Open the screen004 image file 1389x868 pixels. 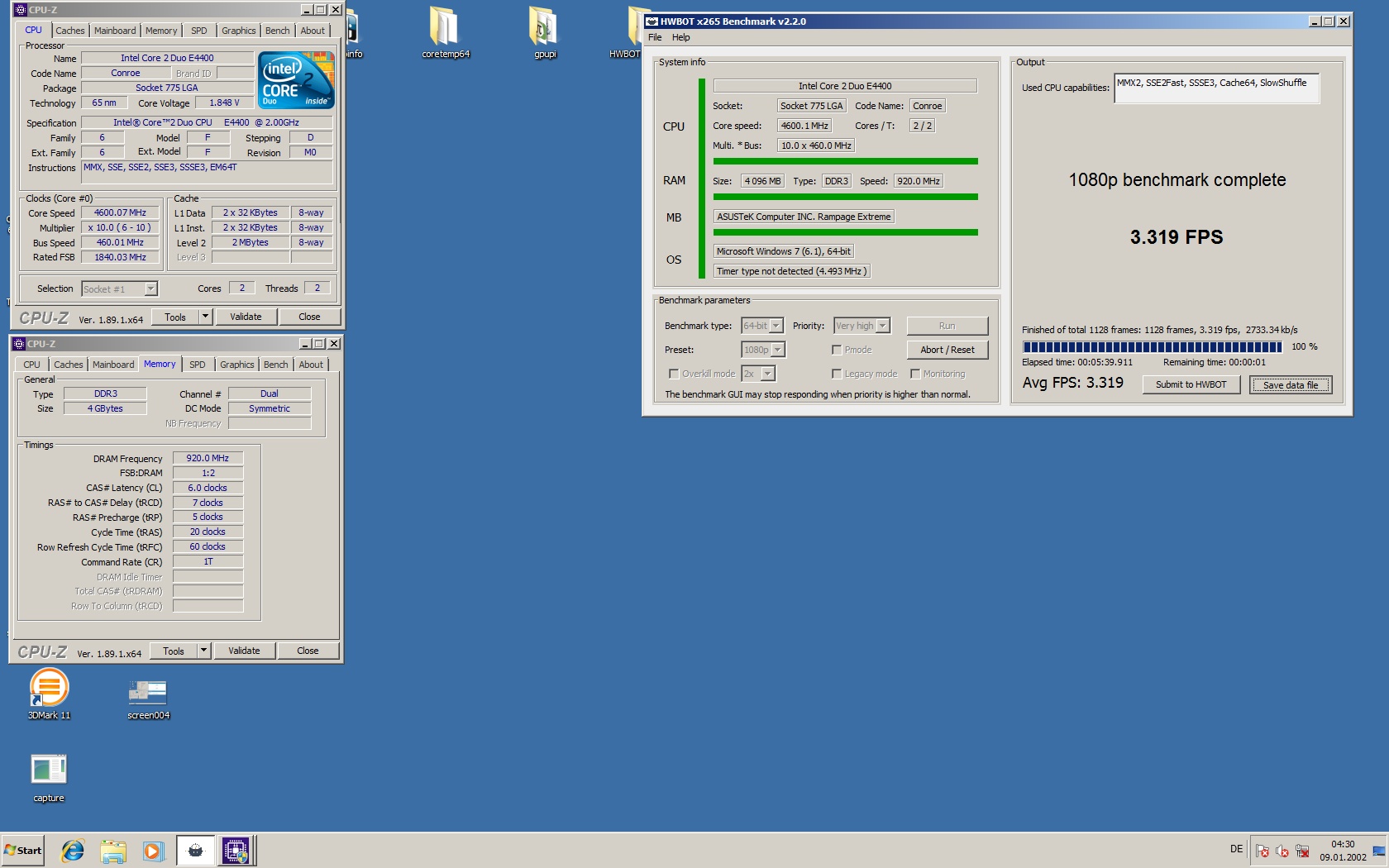coord(148,699)
